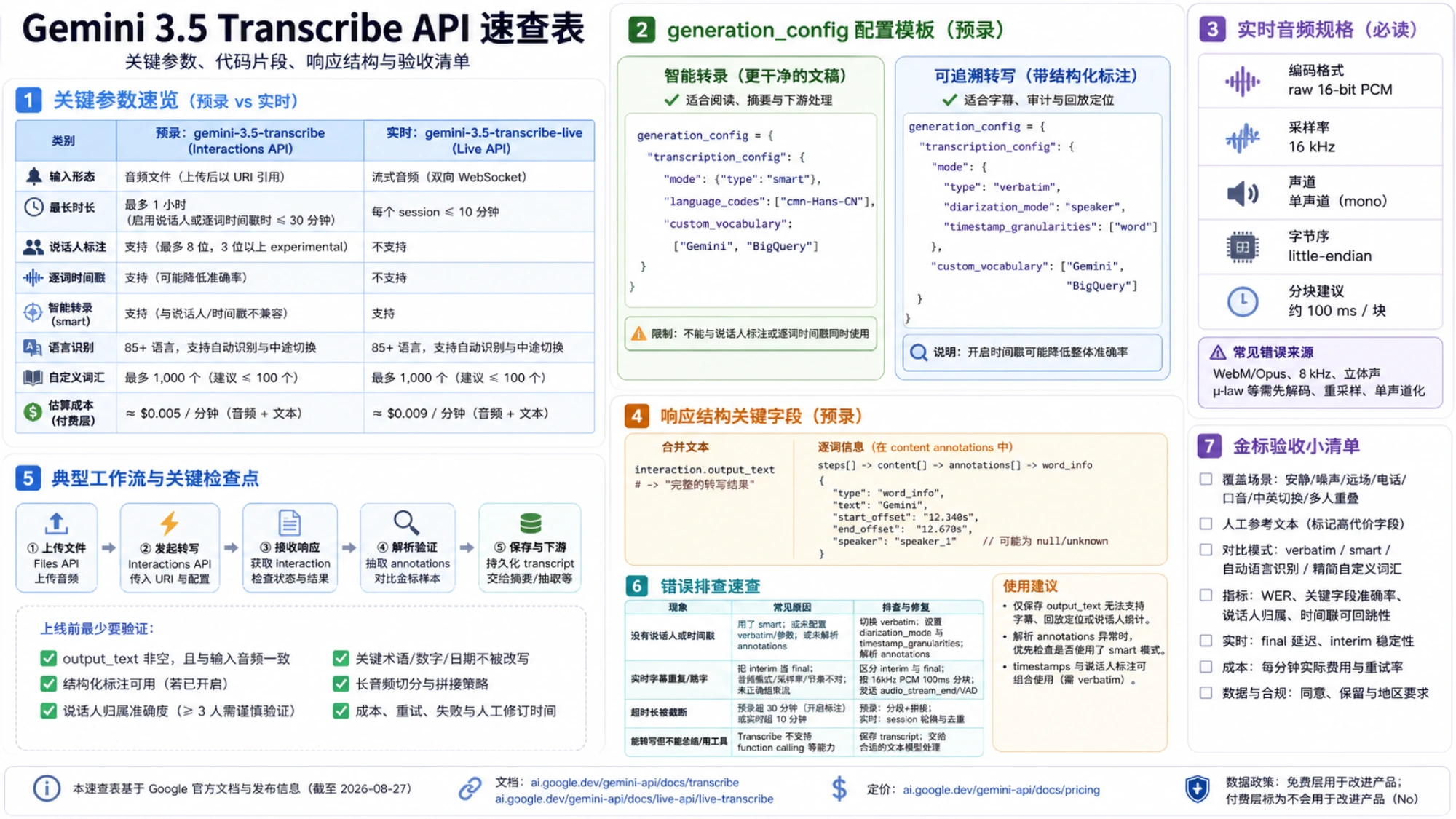Click the clock icon beside 分块建议
1456x819 pixels.
1243,301
